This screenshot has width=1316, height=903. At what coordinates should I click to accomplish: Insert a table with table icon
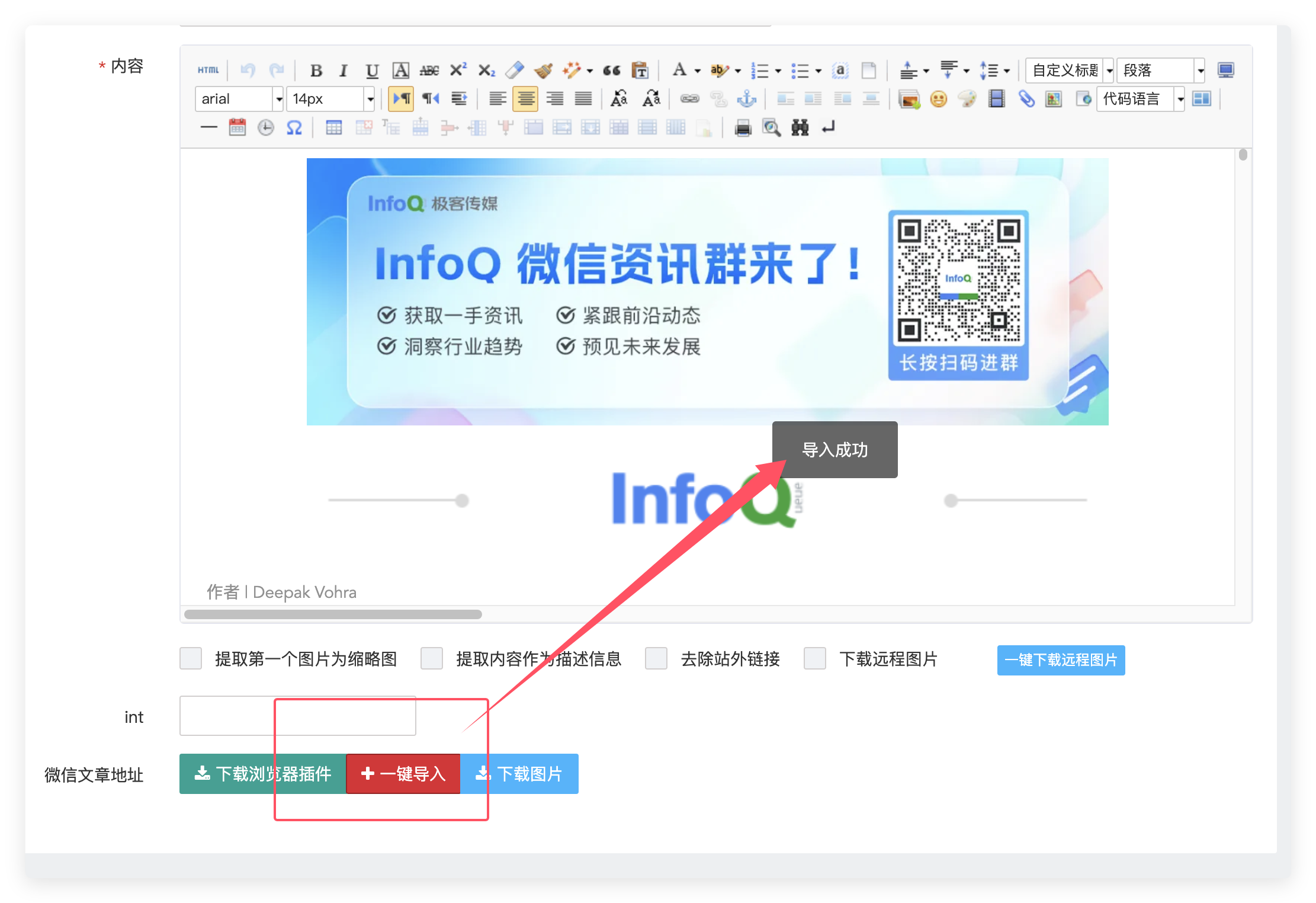(334, 127)
